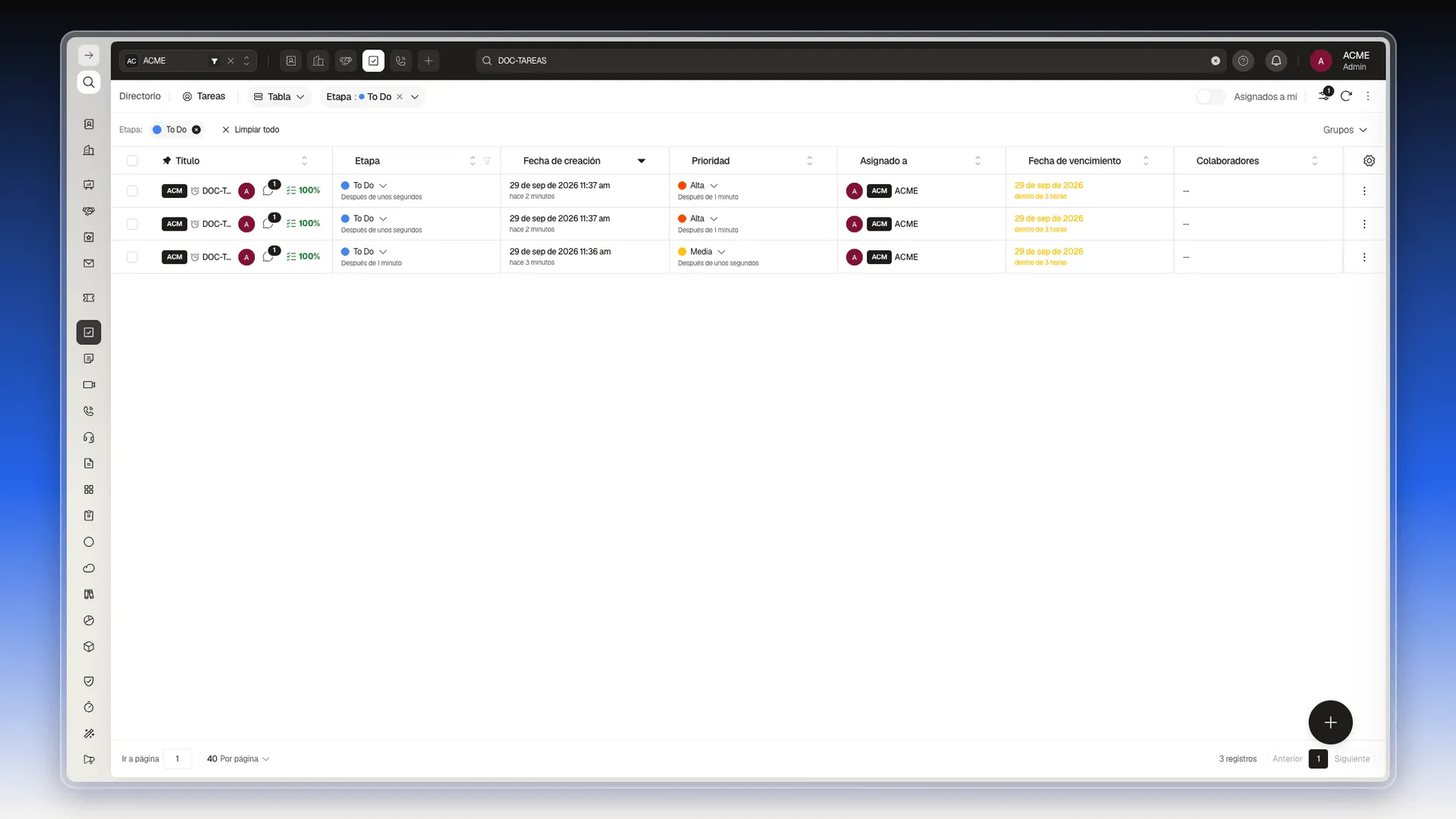Refresh the task list
The width and height of the screenshot is (1456, 819).
1346,96
